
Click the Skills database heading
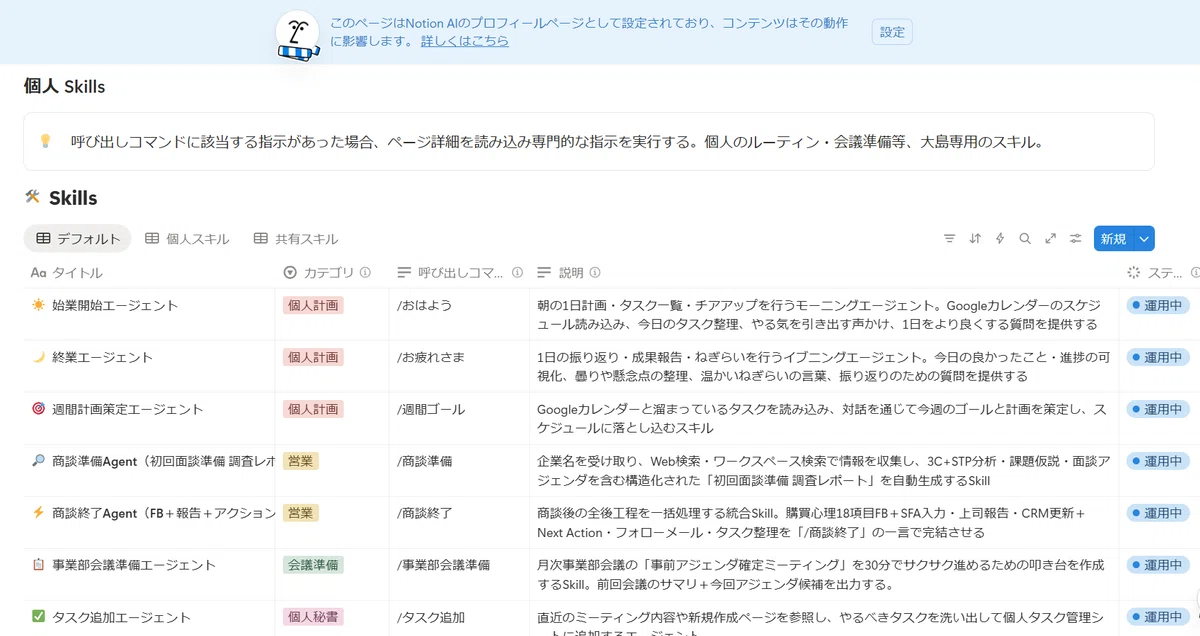pyautogui.click(x=73, y=198)
